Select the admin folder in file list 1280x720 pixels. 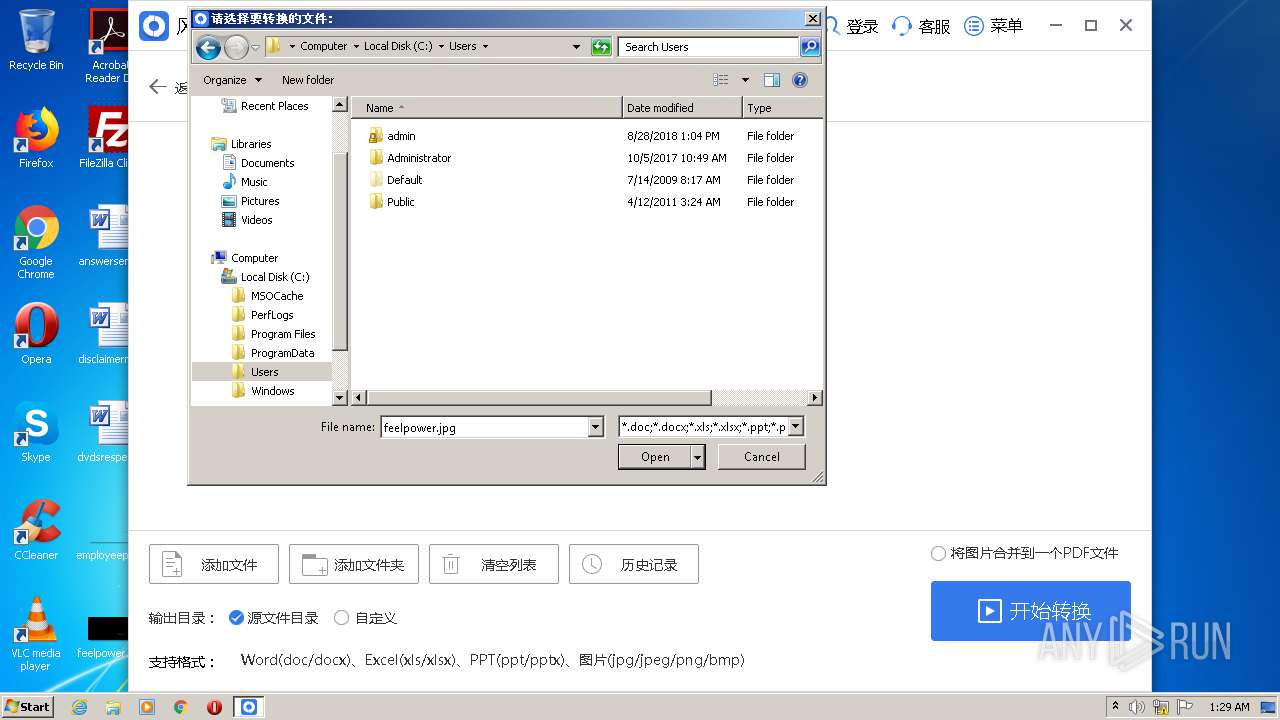(x=401, y=136)
